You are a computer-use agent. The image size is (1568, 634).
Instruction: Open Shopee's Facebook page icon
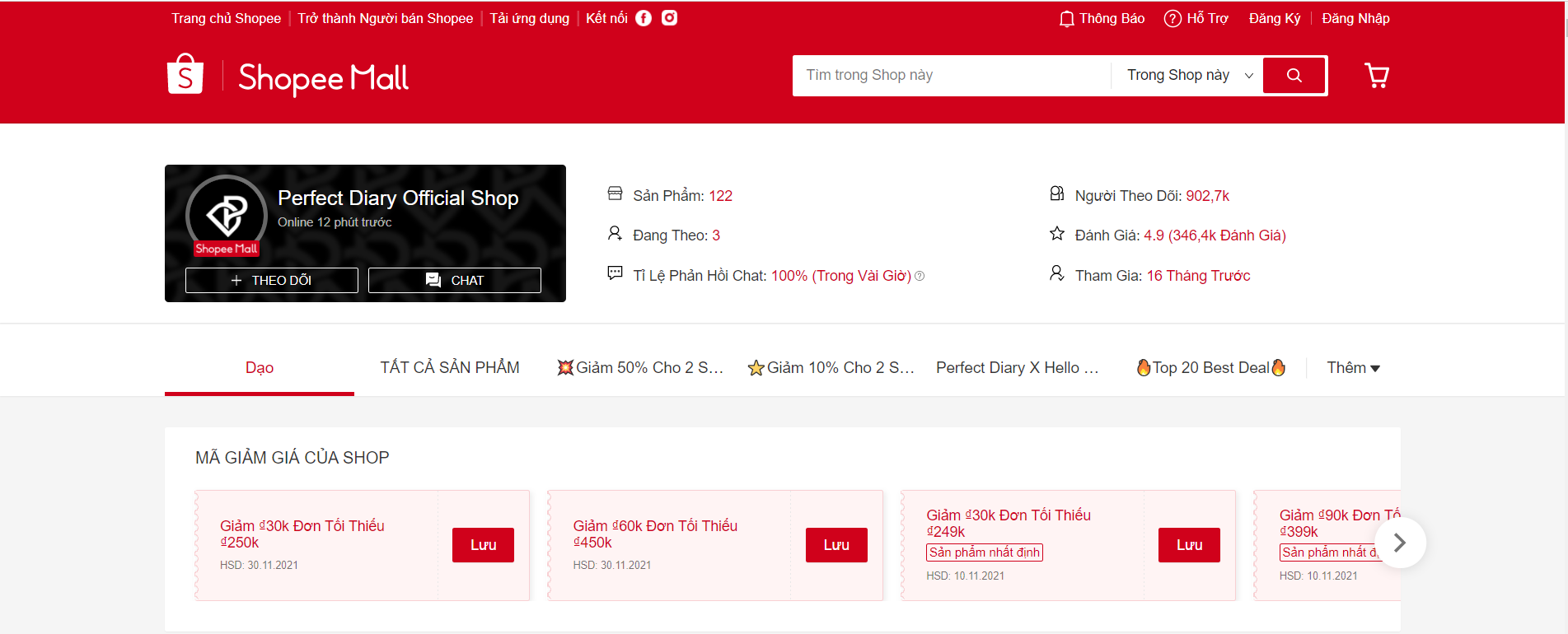tap(644, 18)
